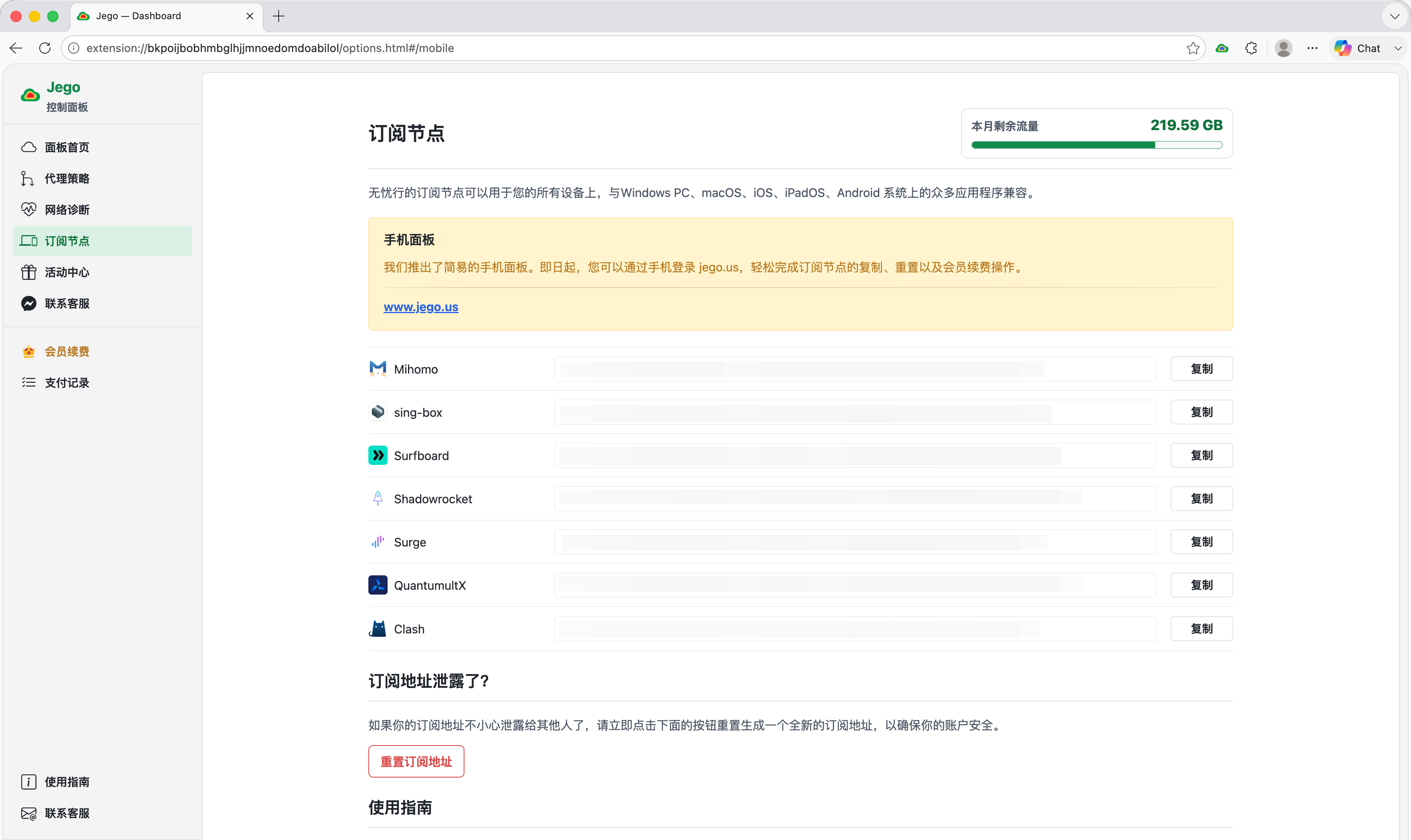Select 订阅节点 devices icon
This screenshot has height=840, width=1411.
[x=29, y=241]
